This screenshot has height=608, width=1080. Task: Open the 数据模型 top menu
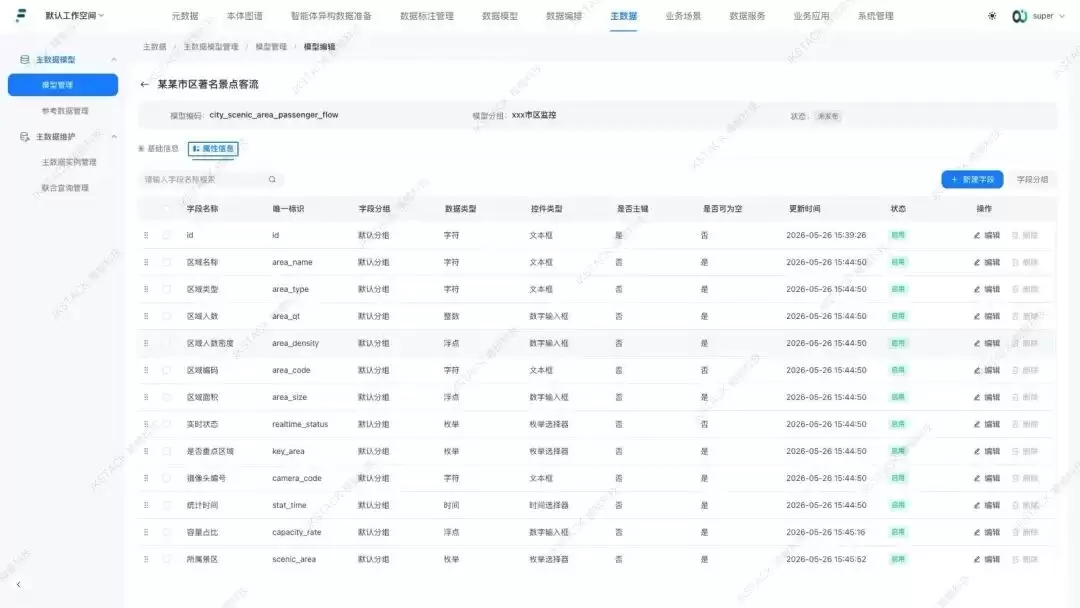click(499, 16)
